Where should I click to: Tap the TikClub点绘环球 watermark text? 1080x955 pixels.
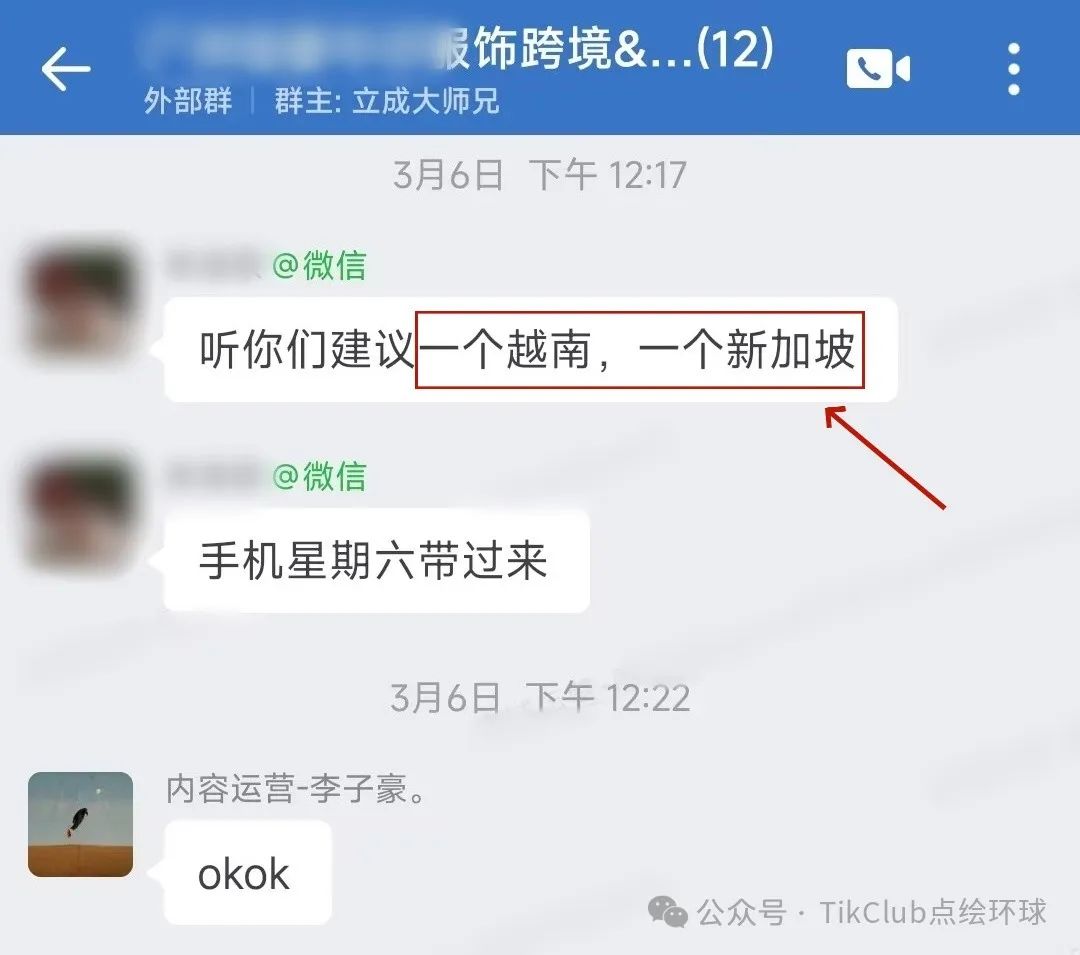coord(933,912)
